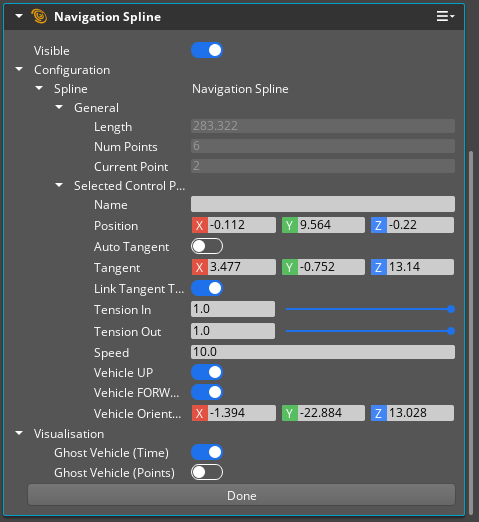Screen dimensions: 479x522
Task: Click the "Speed" label
Action: coord(111,353)
